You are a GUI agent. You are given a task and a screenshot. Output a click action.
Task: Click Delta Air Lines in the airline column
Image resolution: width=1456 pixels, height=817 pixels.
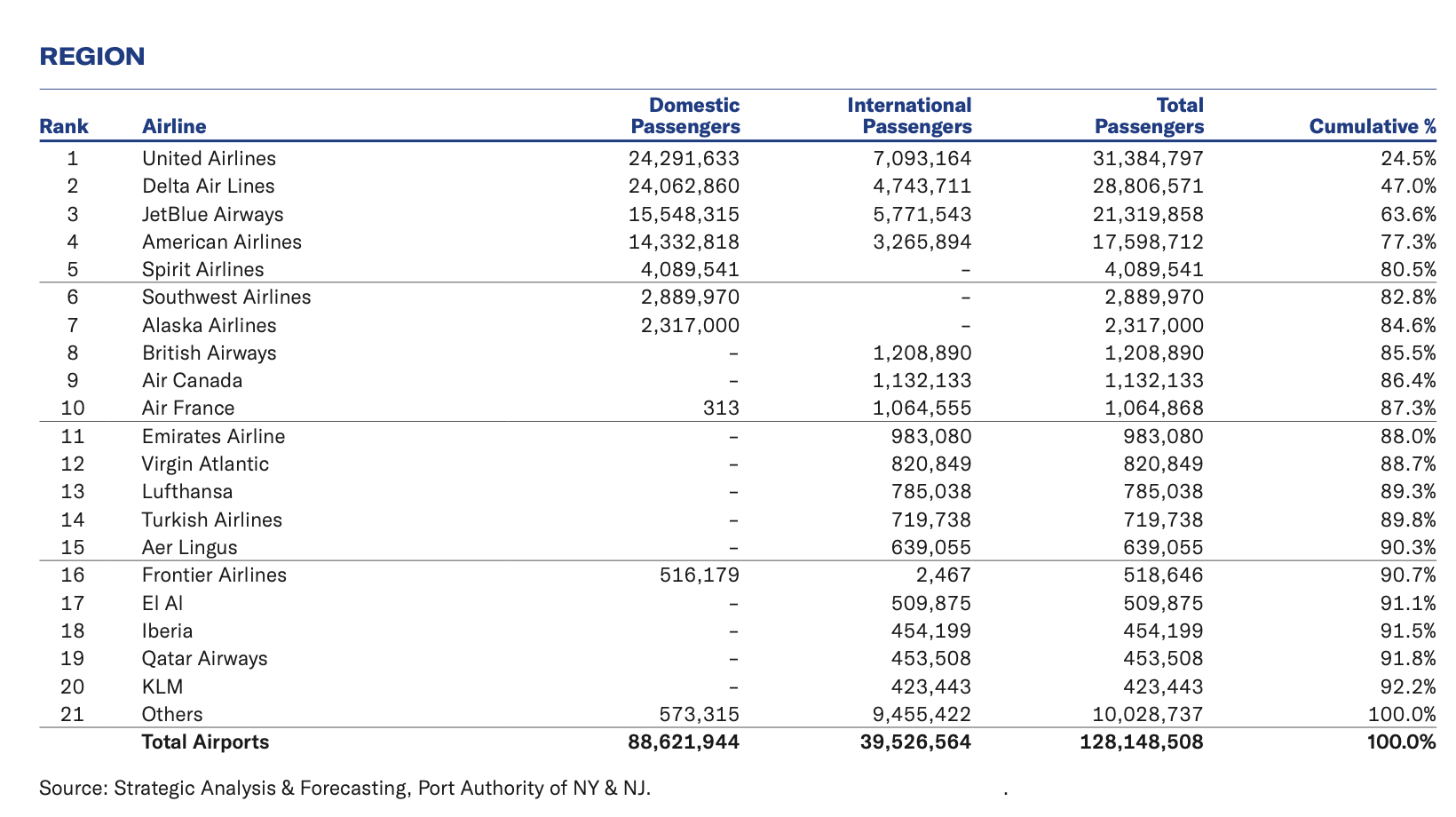click(209, 186)
